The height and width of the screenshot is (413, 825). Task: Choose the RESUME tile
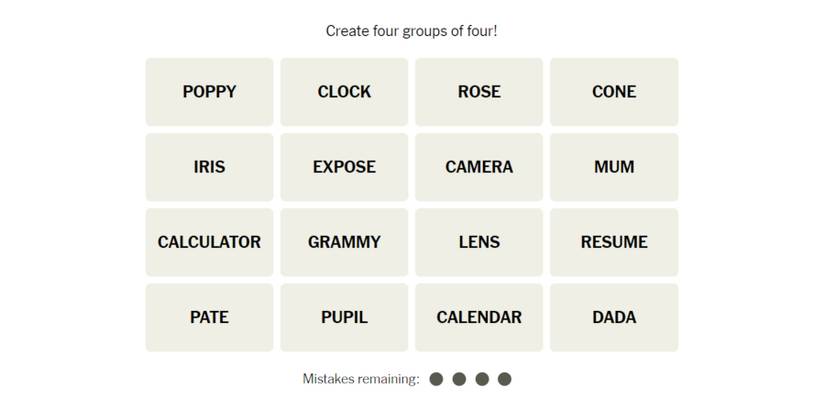coord(614,242)
